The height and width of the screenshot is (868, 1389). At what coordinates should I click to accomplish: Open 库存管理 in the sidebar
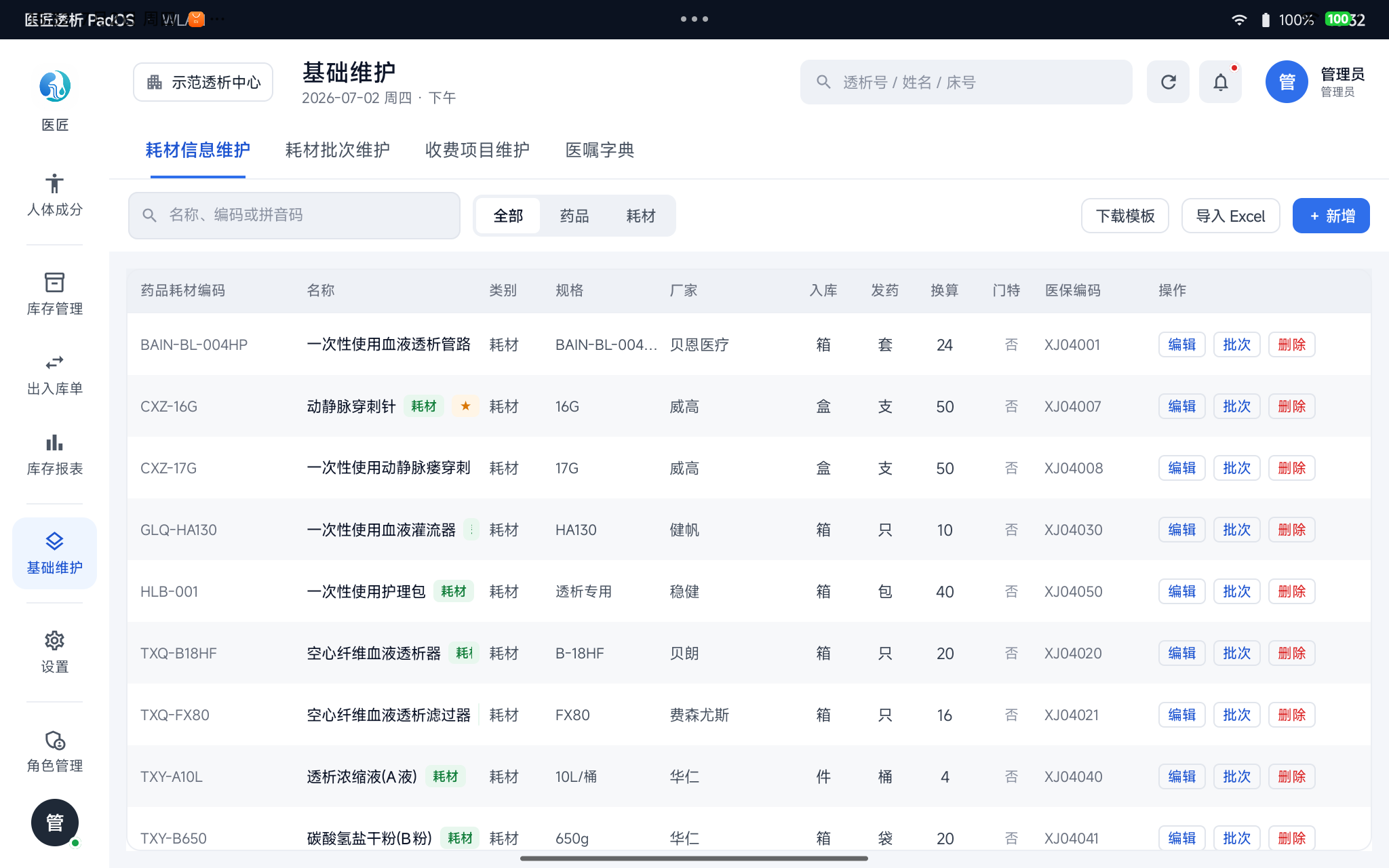click(54, 294)
